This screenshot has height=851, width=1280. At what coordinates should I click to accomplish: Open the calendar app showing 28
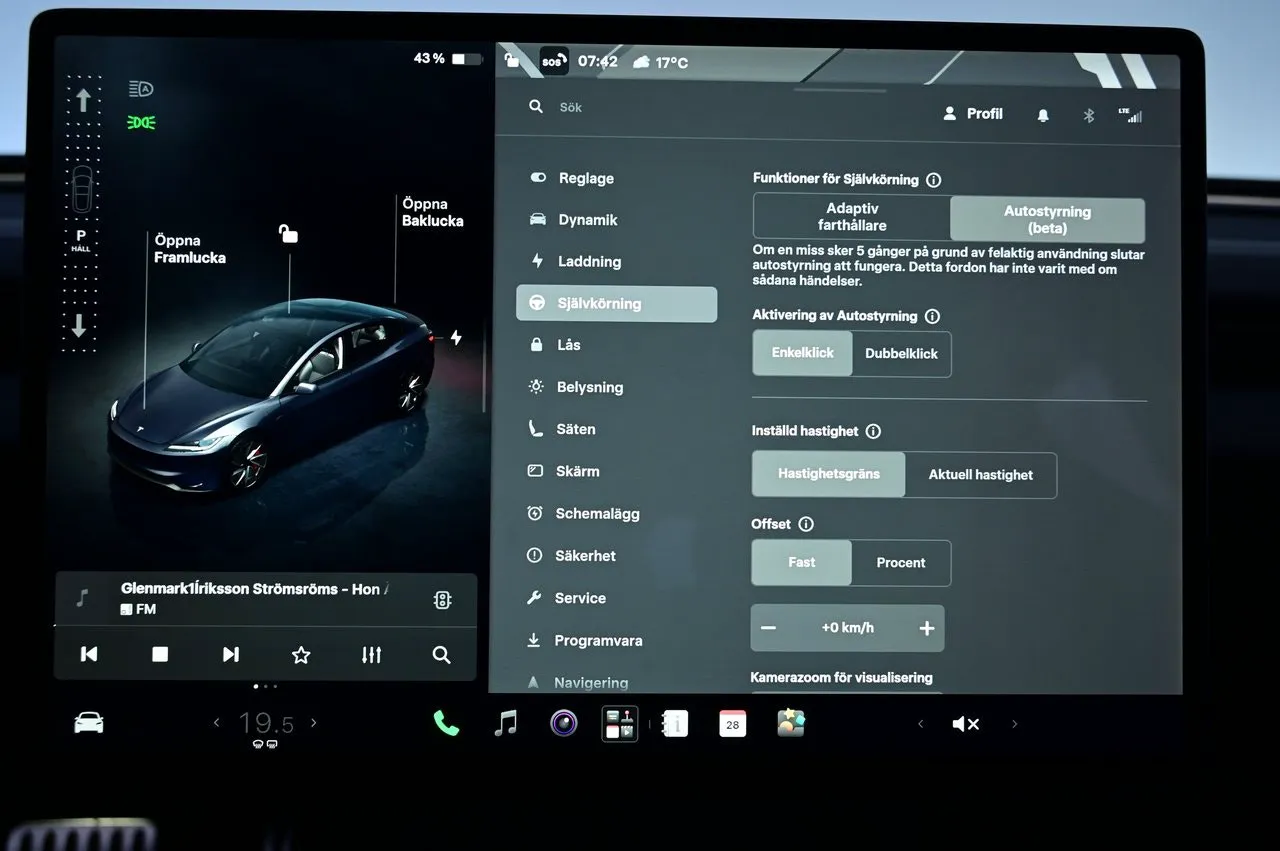[x=732, y=723]
